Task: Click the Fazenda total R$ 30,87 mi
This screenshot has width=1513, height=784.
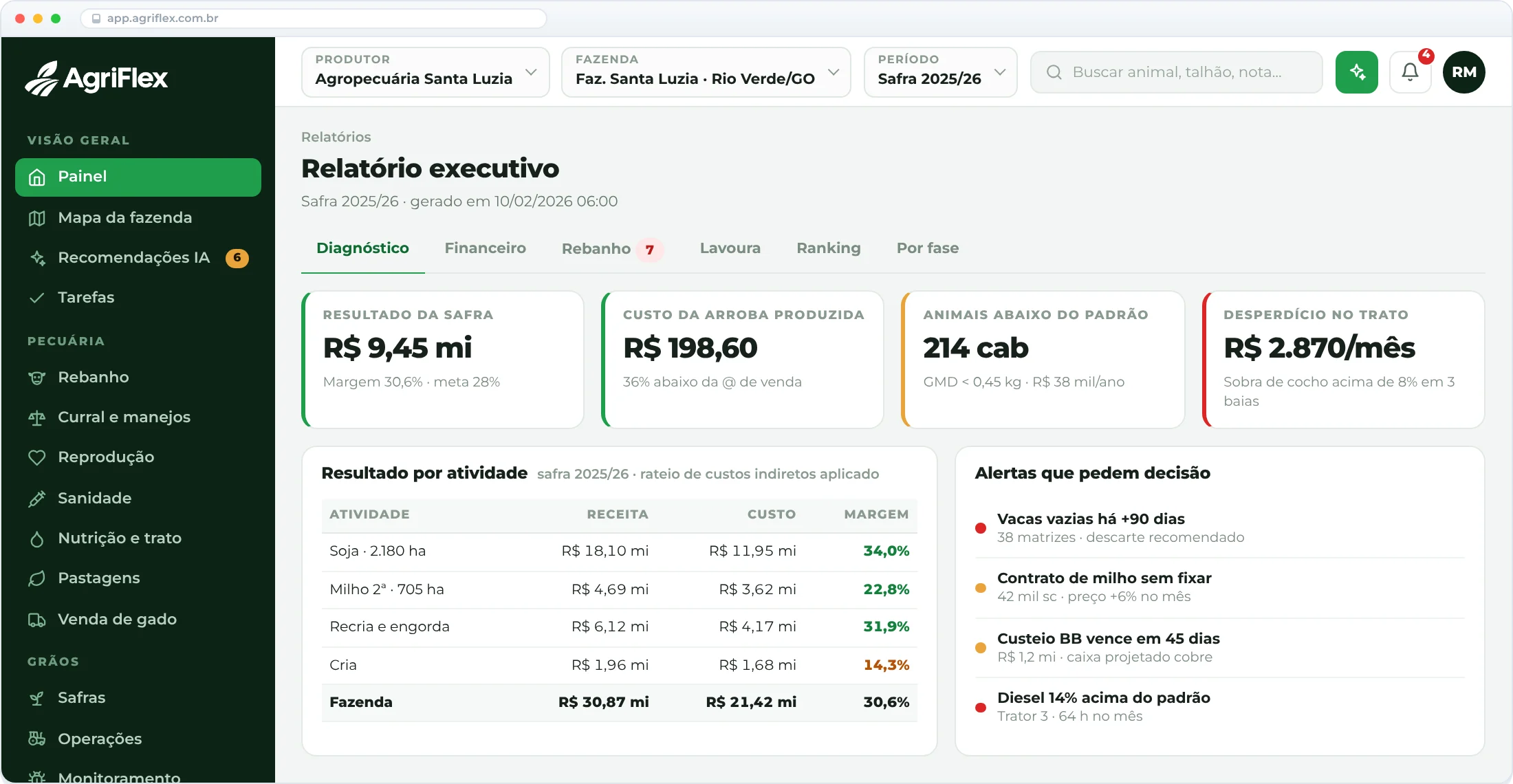Action: 603,703
